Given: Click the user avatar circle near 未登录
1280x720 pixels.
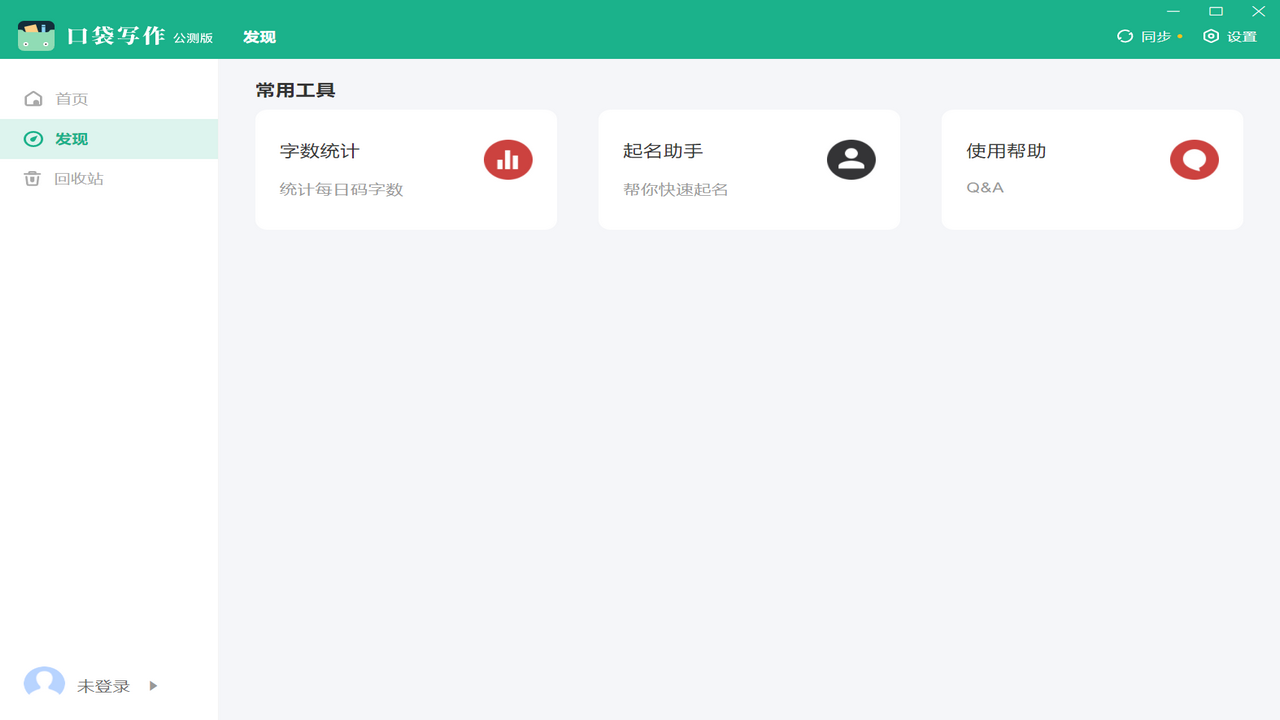Looking at the screenshot, I should point(44,684).
